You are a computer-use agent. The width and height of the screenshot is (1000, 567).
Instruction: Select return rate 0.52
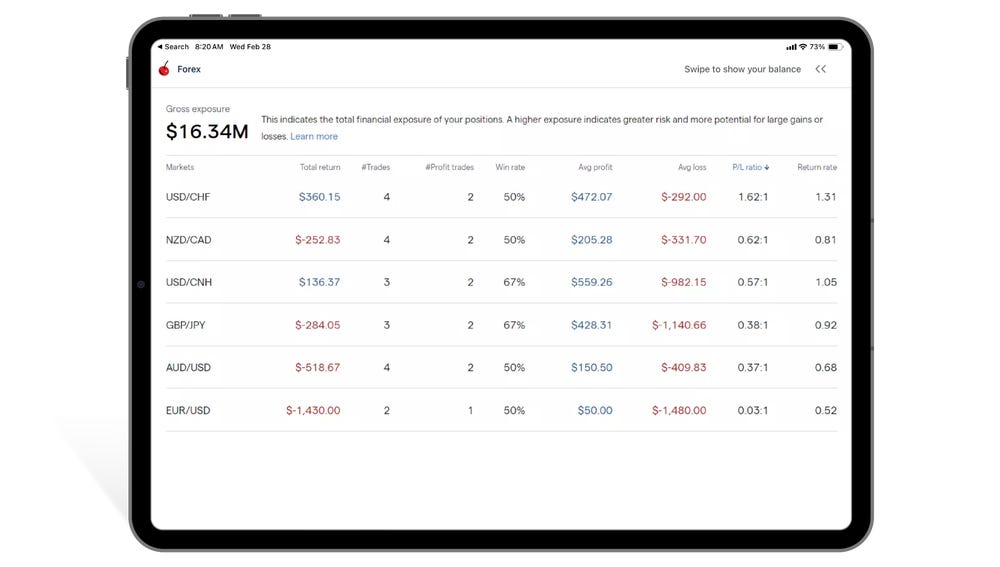pos(826,410)
